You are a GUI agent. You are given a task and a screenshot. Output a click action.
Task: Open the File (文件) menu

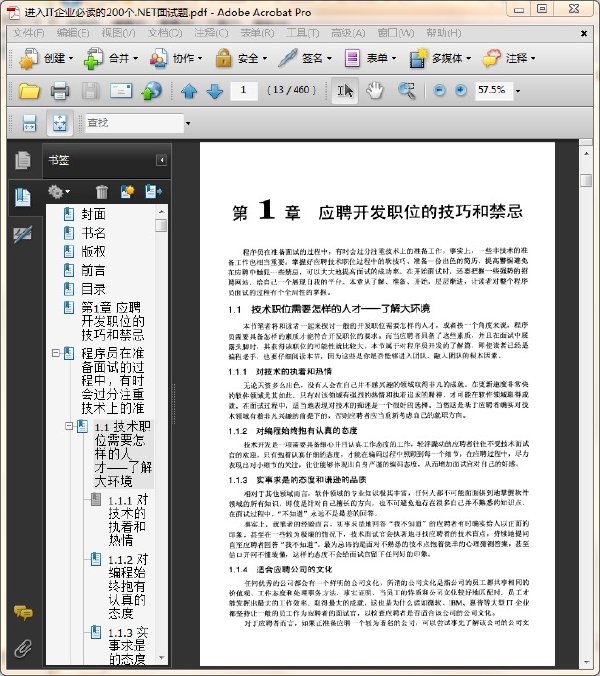point(28,33)
